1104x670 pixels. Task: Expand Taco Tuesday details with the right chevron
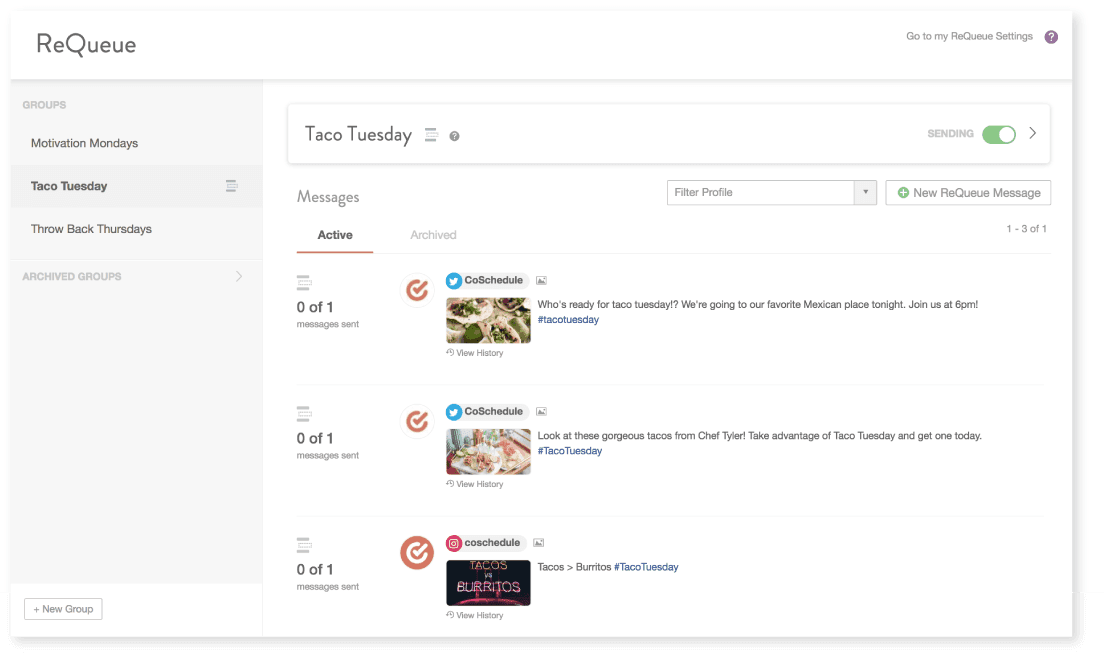pyautogui.click(x=1032, y=132)
